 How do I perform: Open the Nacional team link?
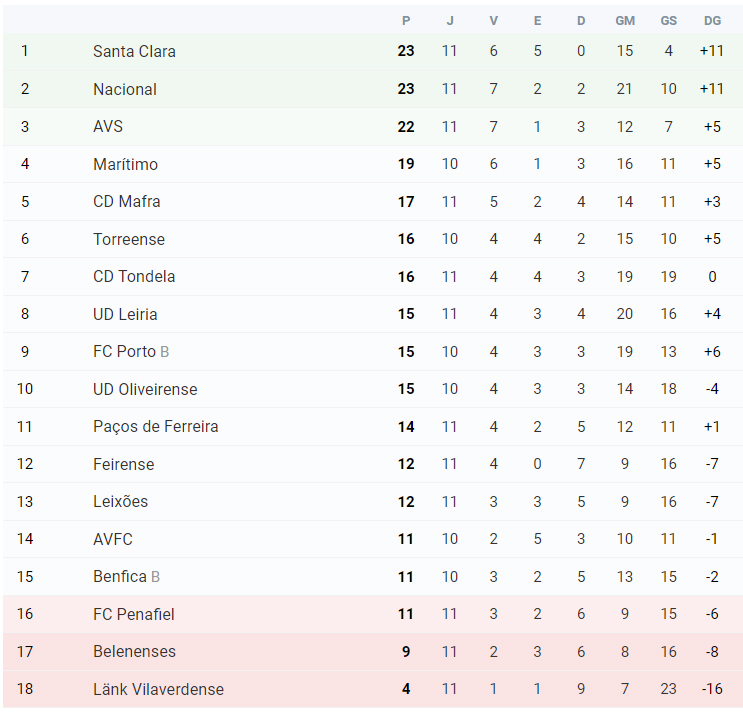point(125,89)
